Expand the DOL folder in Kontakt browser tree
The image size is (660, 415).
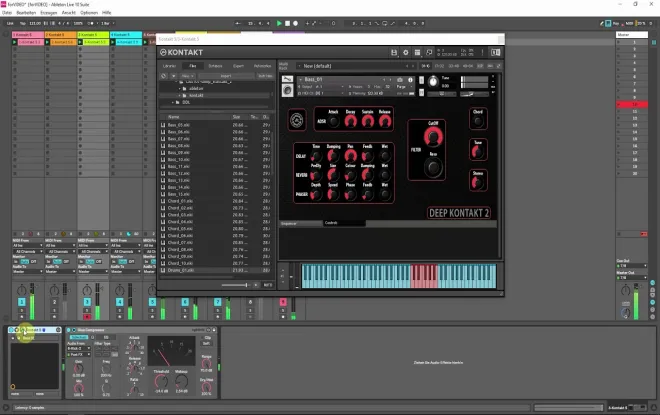[173, 102]
